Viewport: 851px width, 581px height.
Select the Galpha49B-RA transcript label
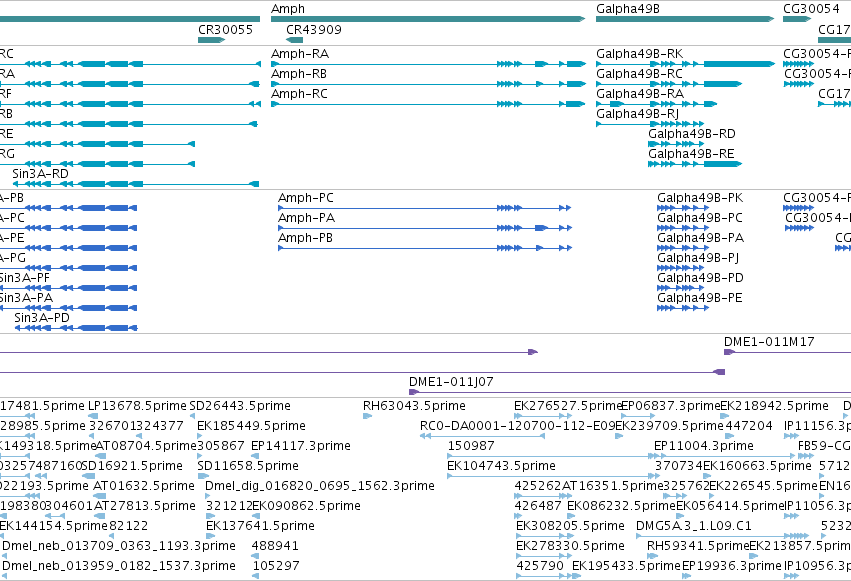coord(640,94)
